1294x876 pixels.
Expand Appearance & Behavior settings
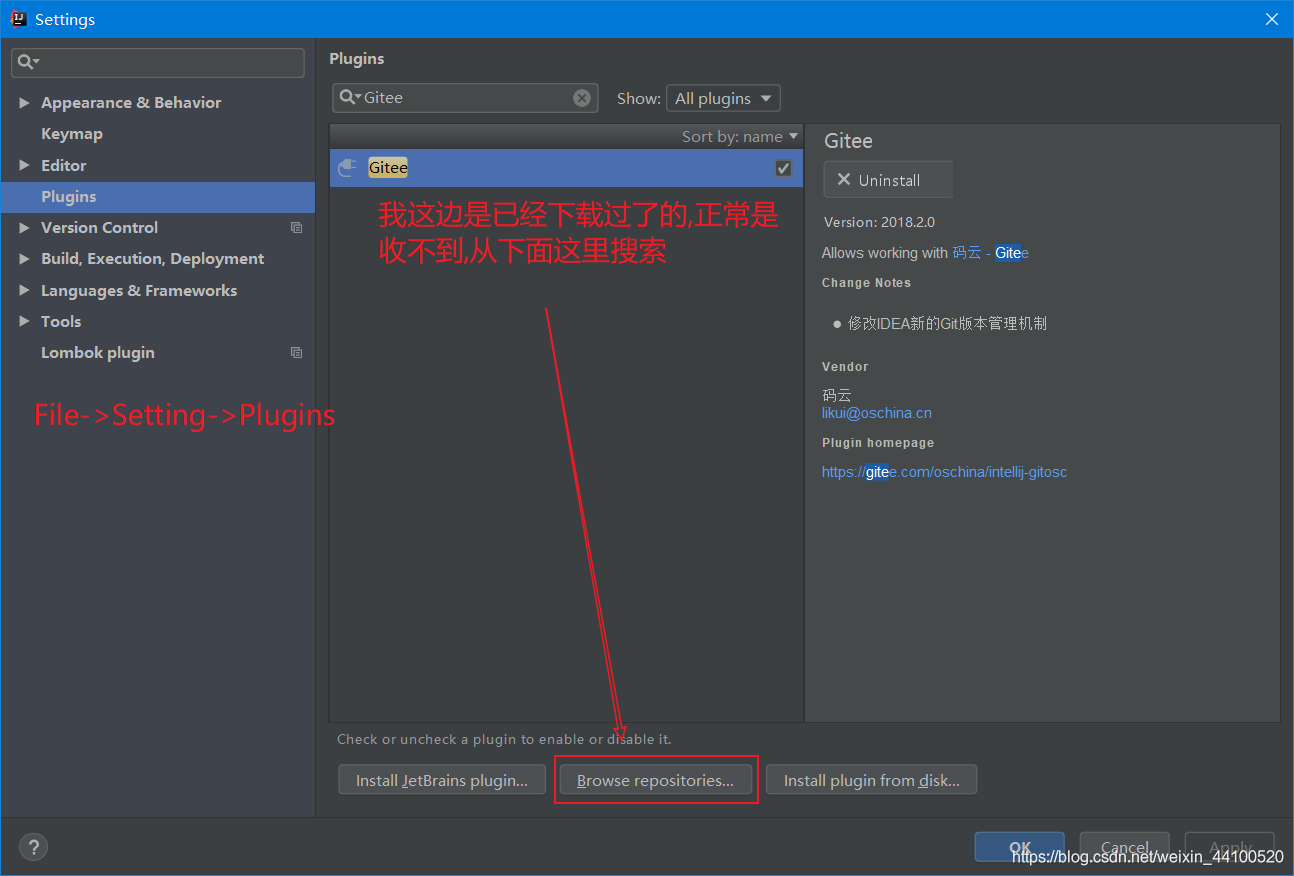[x=24, y=103]
